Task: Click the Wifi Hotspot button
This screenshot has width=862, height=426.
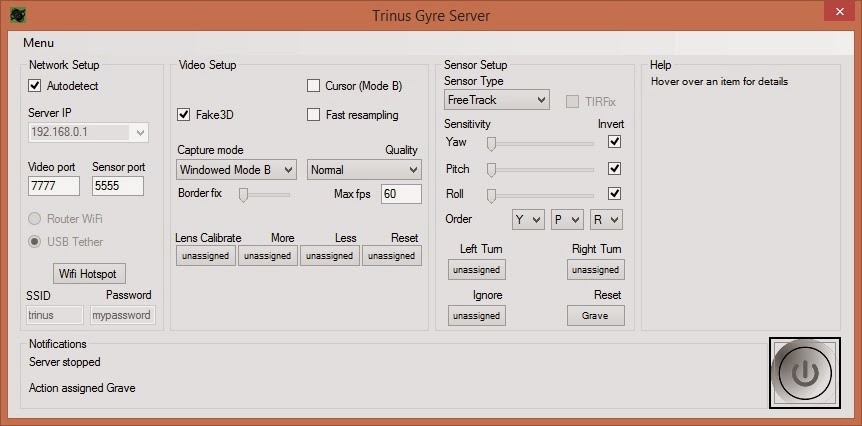Action: [89, 274]
